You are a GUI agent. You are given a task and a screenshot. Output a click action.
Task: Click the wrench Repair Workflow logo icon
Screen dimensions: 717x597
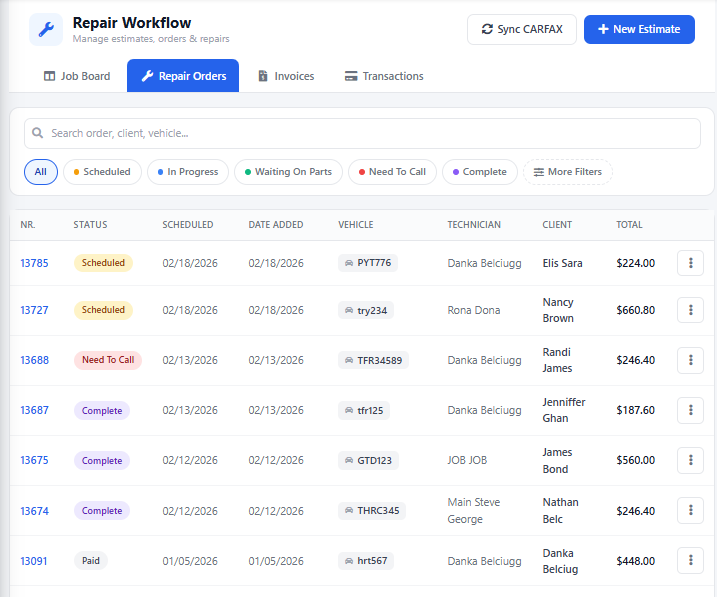46,30
